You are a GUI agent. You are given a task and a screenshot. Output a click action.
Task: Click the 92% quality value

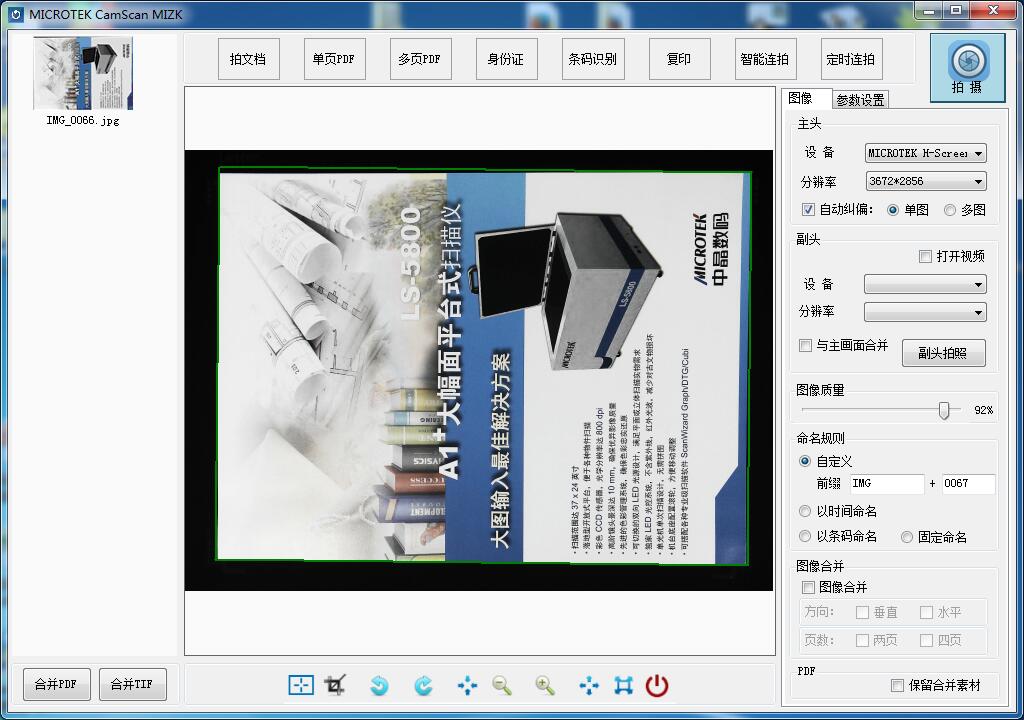tap(984, 410)
